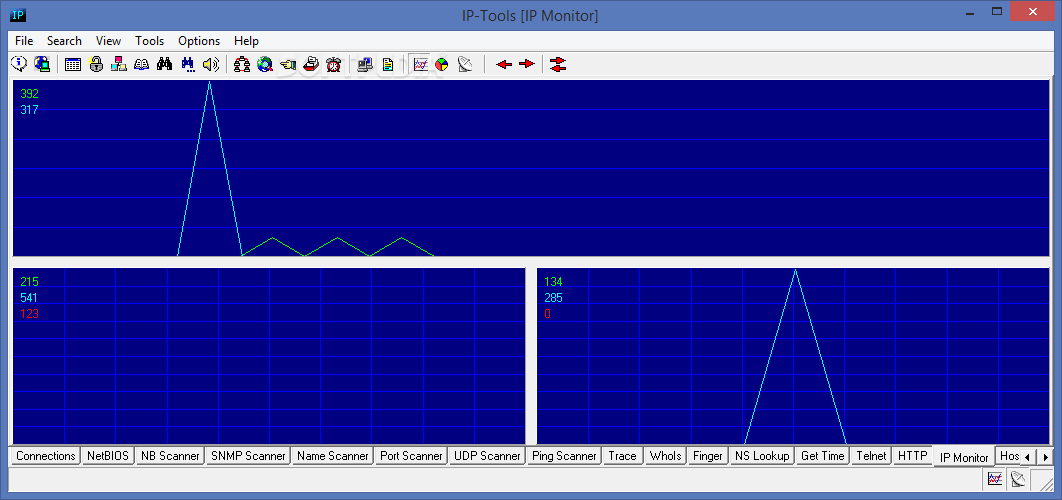
Task: Switch to the Telnet tab
Action: [871, 456]
